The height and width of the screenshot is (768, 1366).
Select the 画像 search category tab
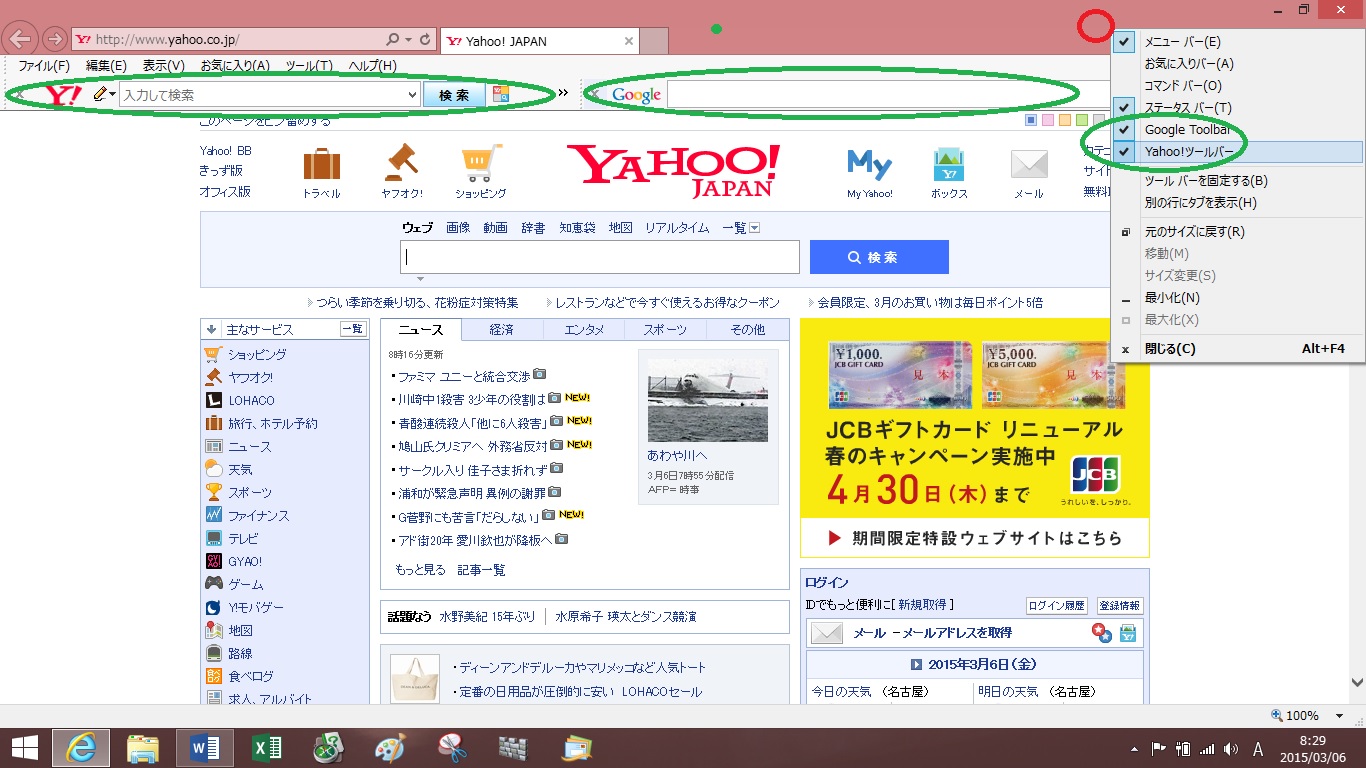click(x=458, y=228)
